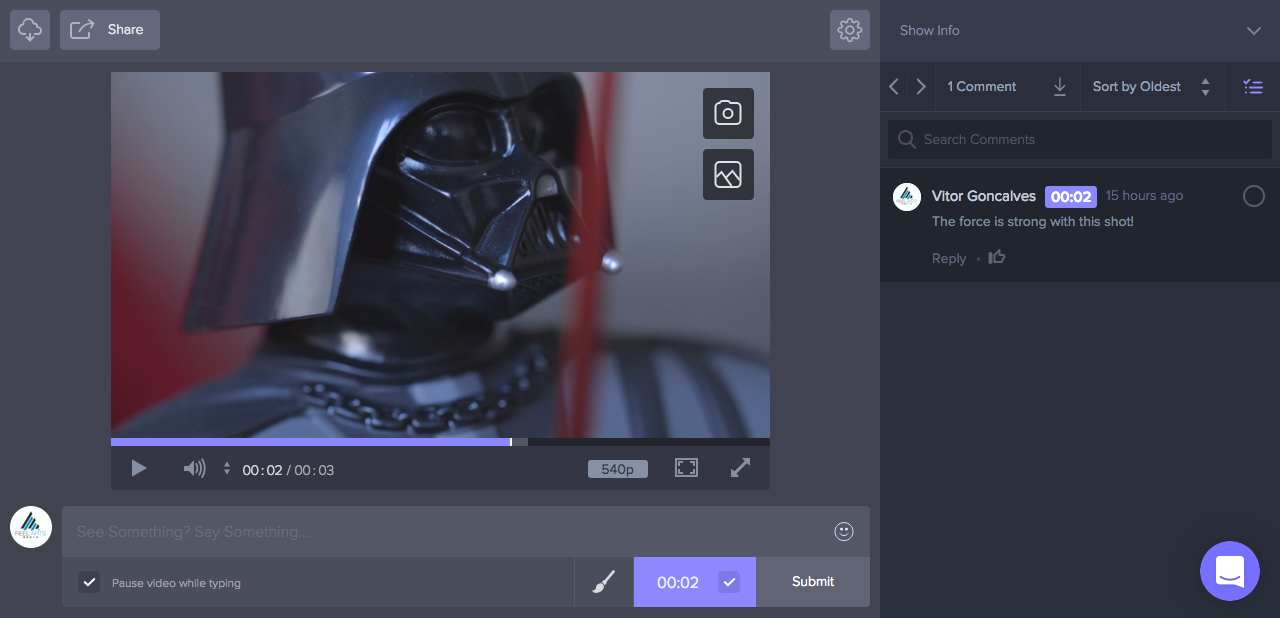1280x618 pixels.
Task: Reply to Vitor Goncalves' comment
Action: click(x=949, y=259)
